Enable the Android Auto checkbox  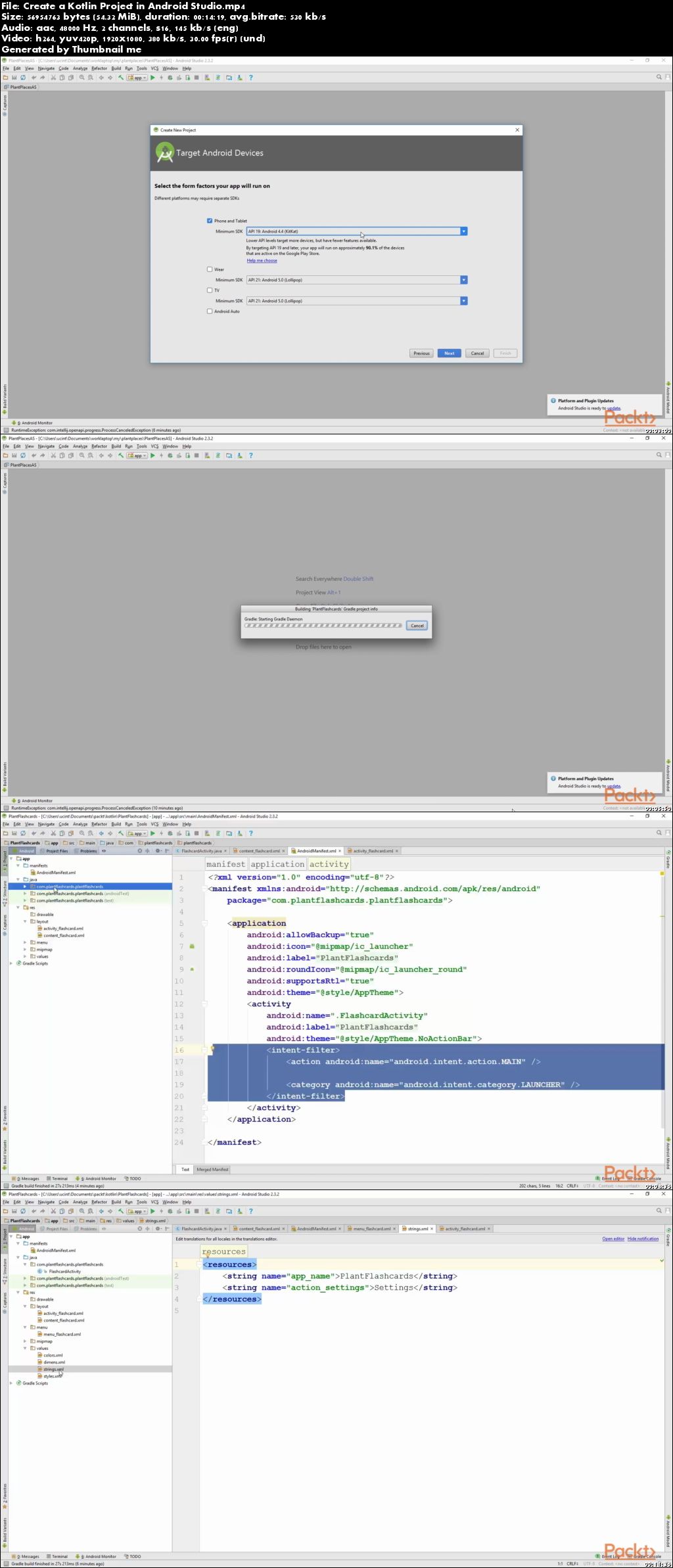(210, 311)
